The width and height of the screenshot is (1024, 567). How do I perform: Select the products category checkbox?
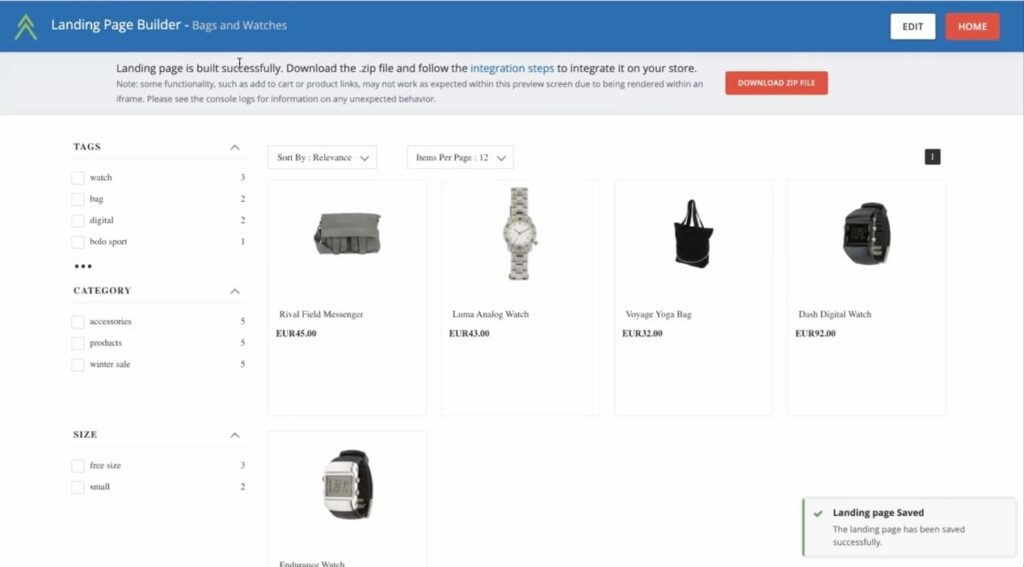point(78,343)
